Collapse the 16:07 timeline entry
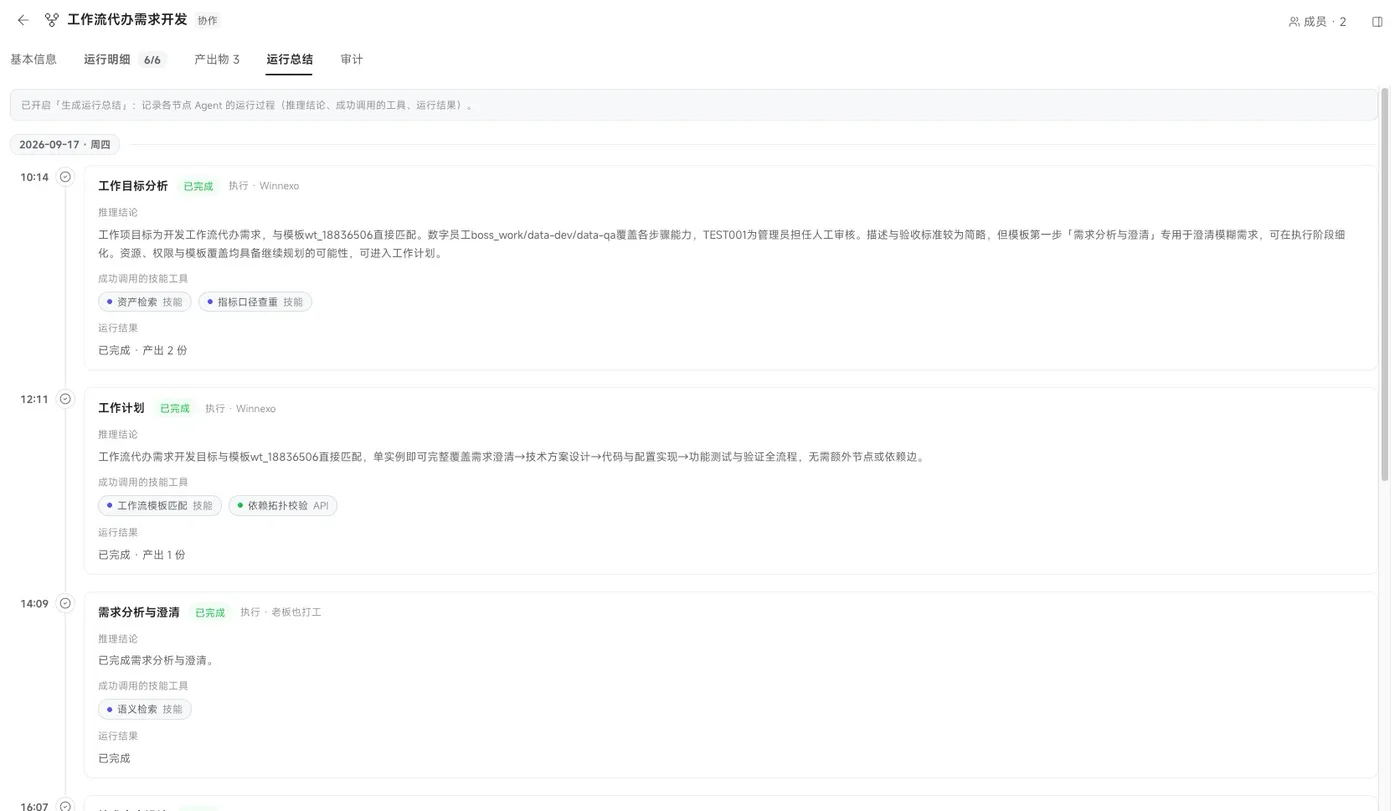 click(65, 805)
